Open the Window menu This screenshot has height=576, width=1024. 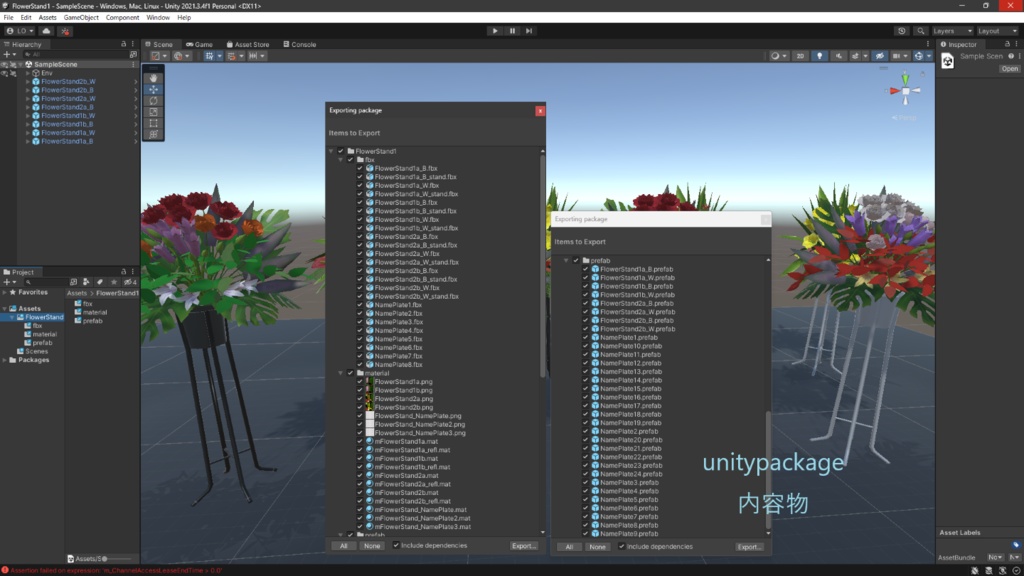[158, 18]
